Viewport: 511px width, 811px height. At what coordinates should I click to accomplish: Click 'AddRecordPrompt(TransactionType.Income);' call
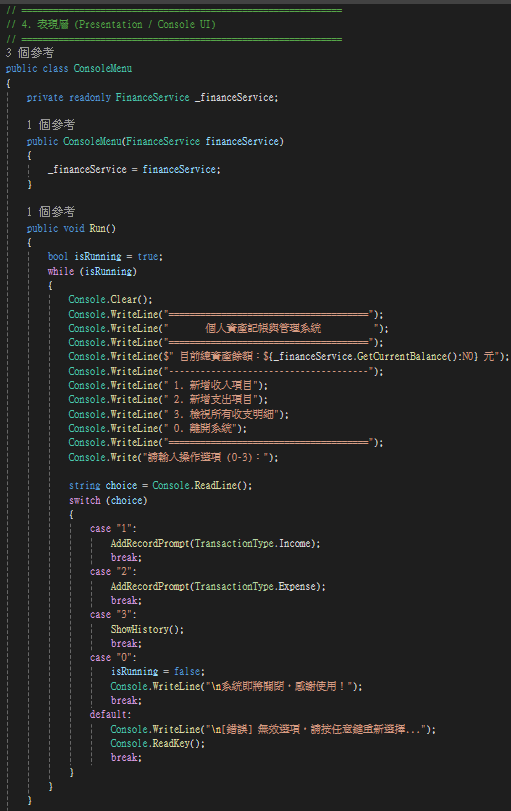click(x=215, y=543)
